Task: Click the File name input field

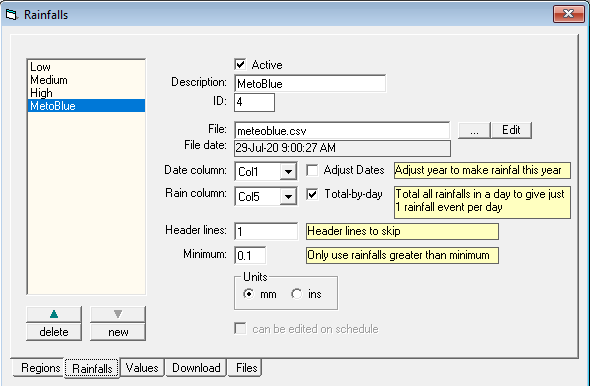Action: [342, 131]
